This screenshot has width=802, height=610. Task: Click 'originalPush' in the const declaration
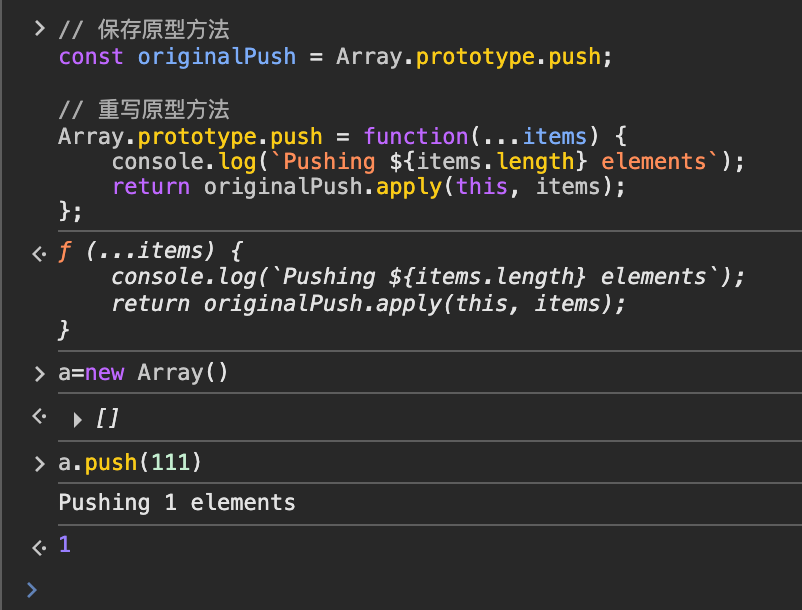click(x=217, y=56)
